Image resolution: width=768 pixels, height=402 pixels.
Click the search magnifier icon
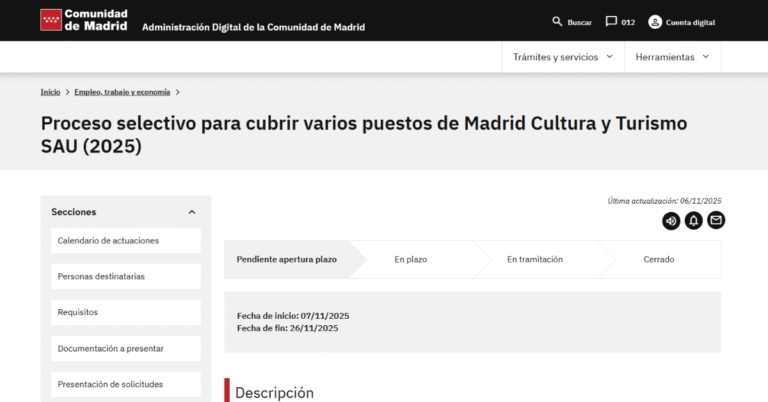tap(557, 22)
